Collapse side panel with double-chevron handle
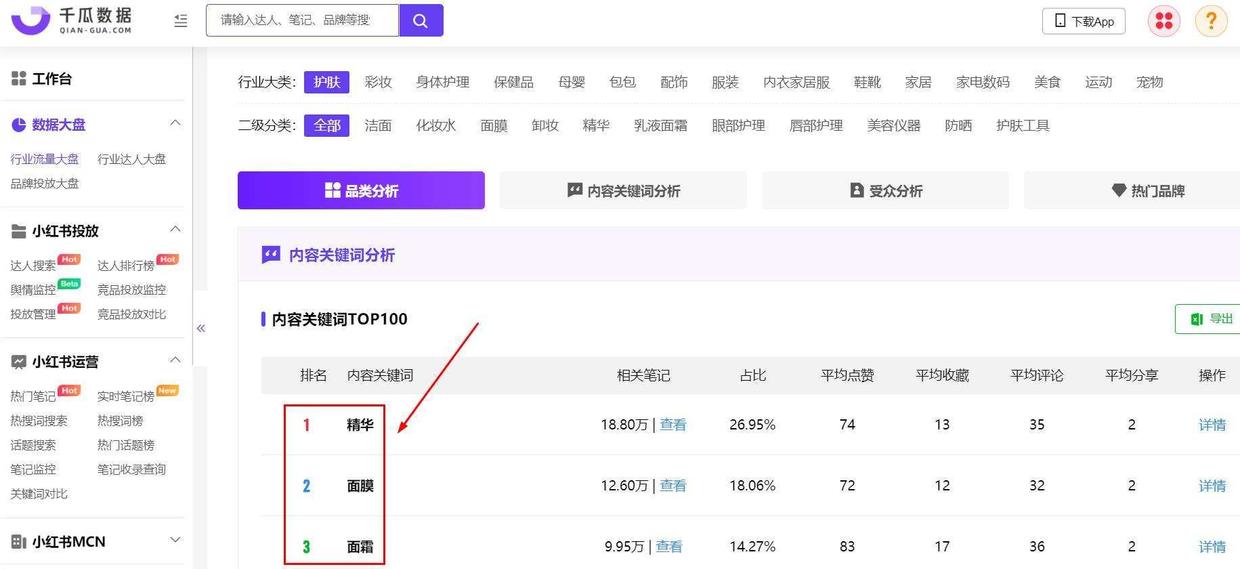 [x=201, y=328]
